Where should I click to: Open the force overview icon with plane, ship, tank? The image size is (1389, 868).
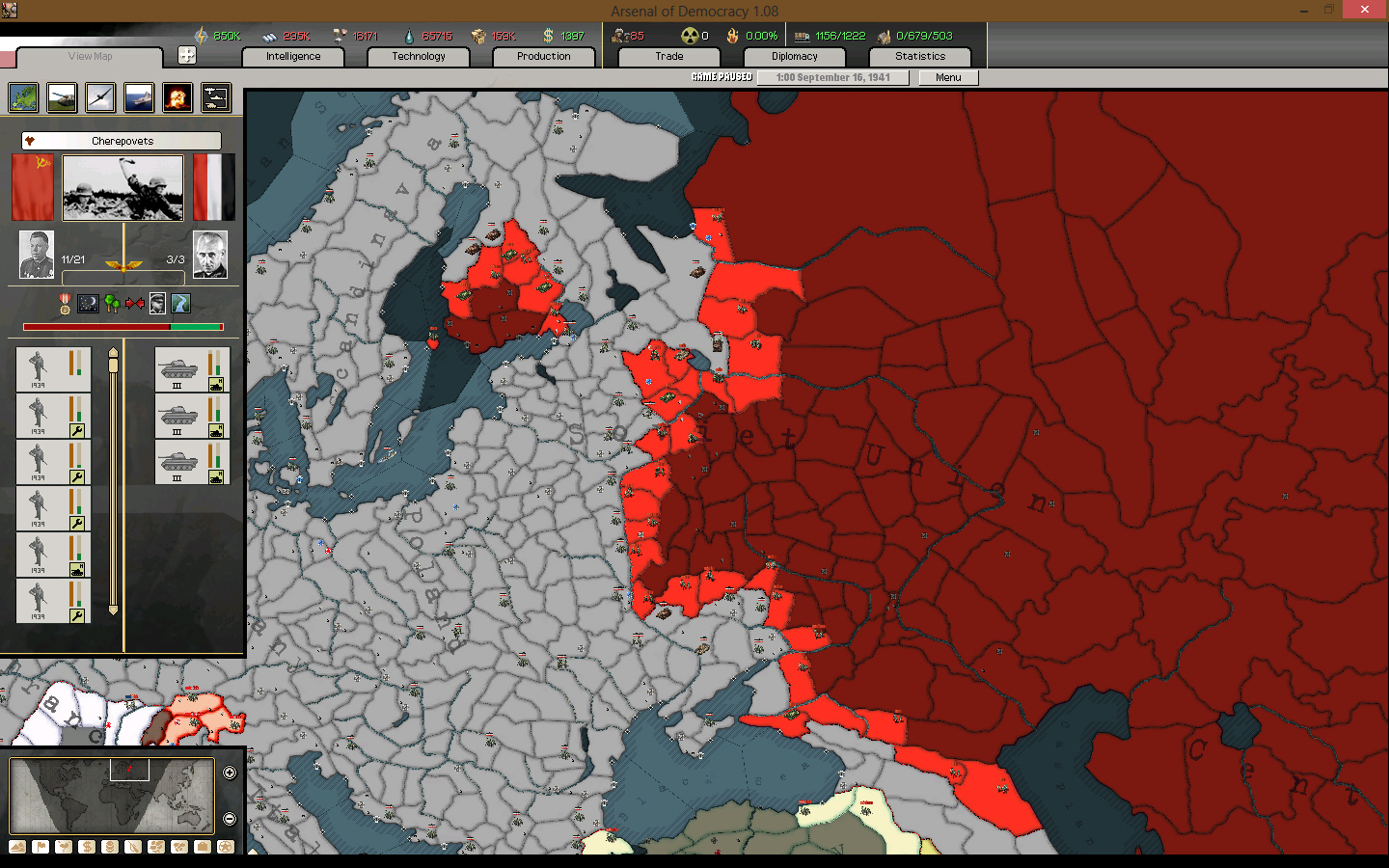(216, 97)
